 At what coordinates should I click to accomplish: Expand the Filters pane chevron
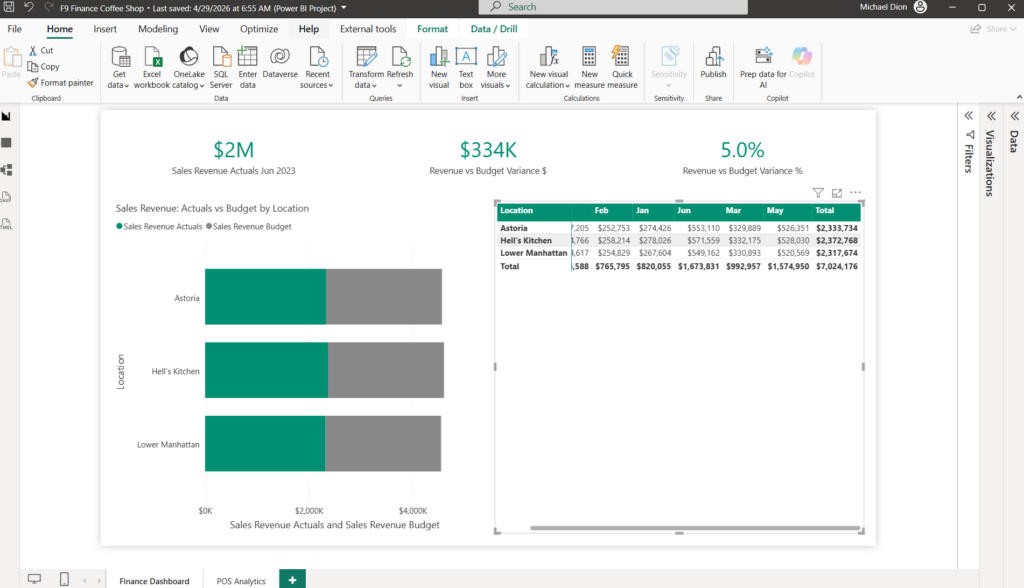click(968, 116)
